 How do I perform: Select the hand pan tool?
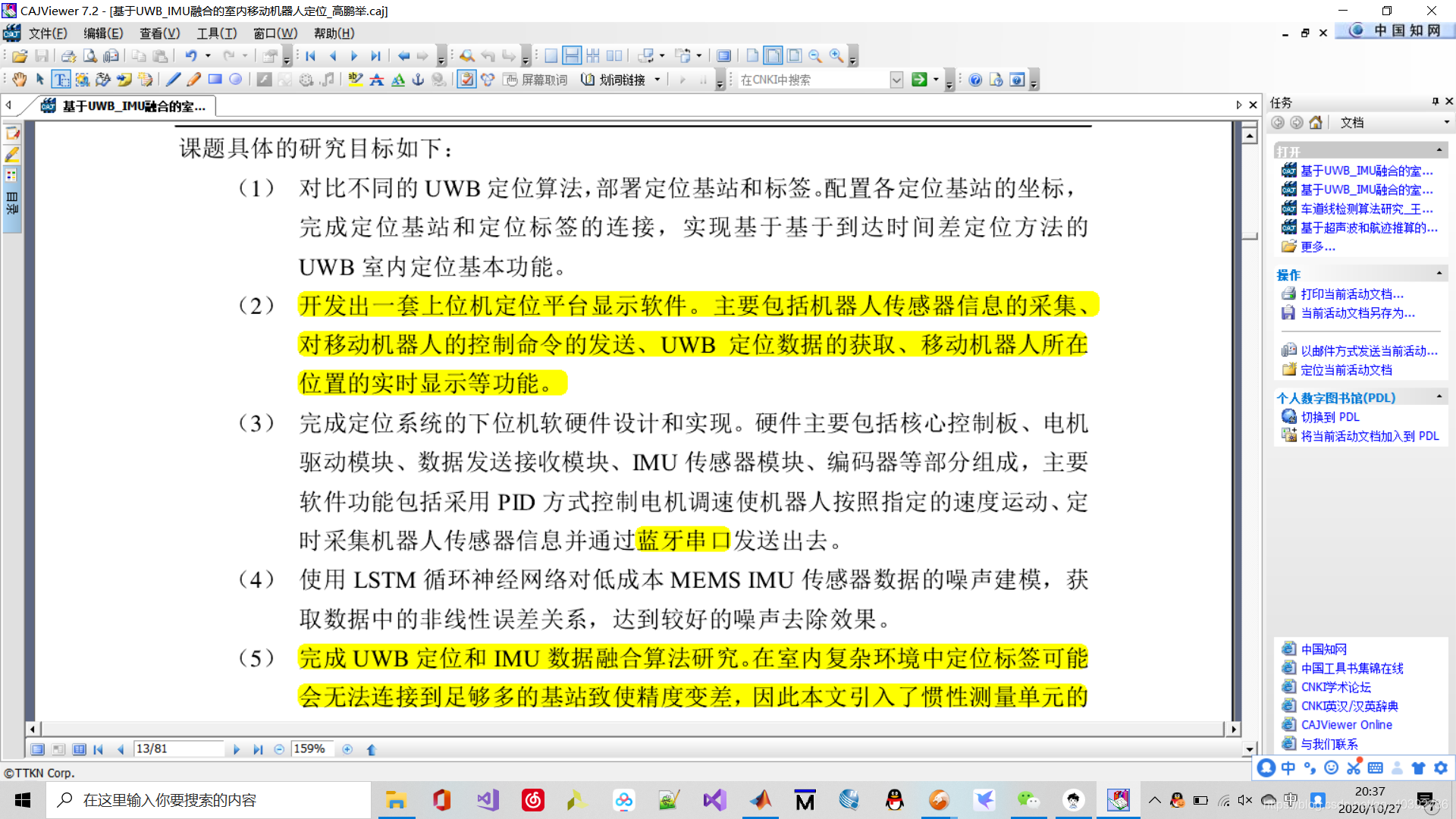coord(19,80)
